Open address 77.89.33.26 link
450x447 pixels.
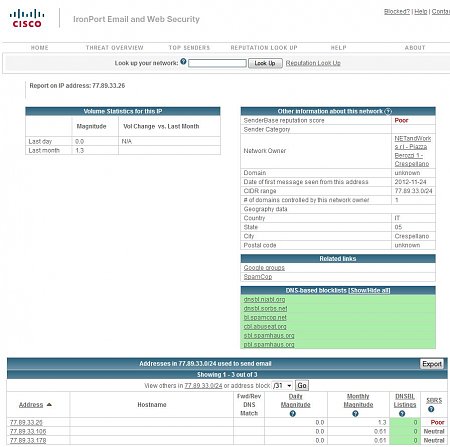click(26, 423)
